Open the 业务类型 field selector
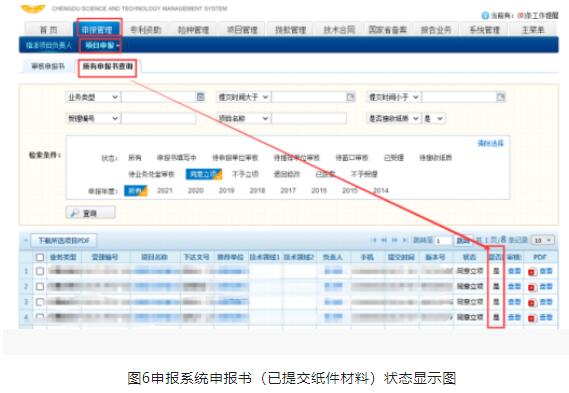The height and width of the screenshot is (393, 569). (x=93, y=97)
